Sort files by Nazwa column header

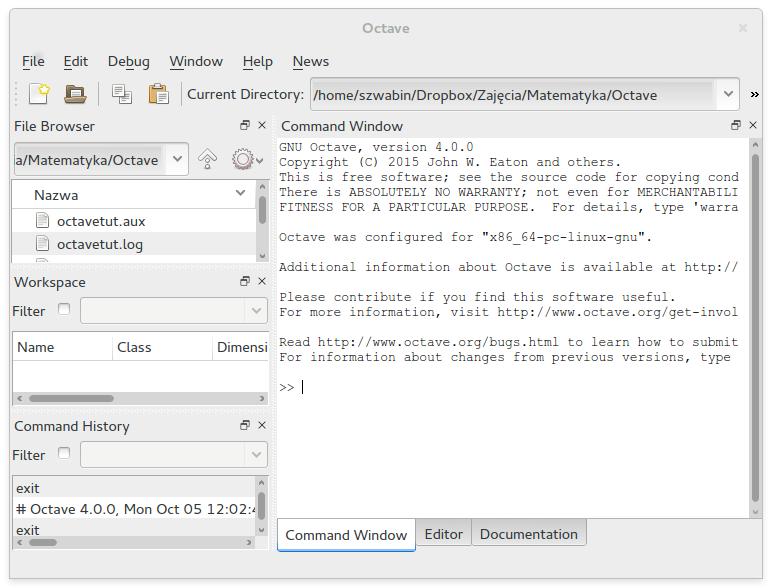click(133, 195)
